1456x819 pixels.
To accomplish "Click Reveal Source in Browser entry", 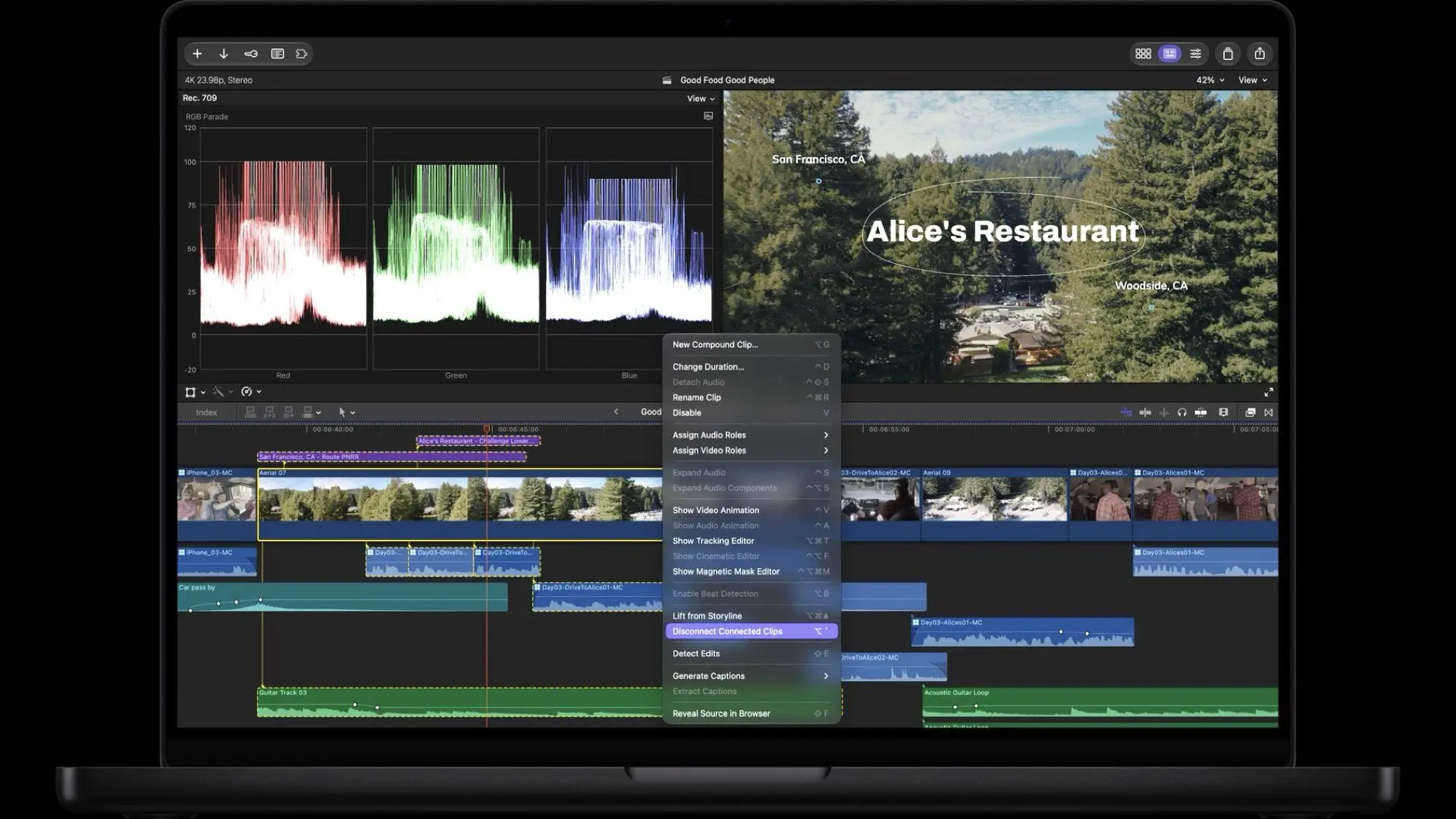I will point(752,714).
